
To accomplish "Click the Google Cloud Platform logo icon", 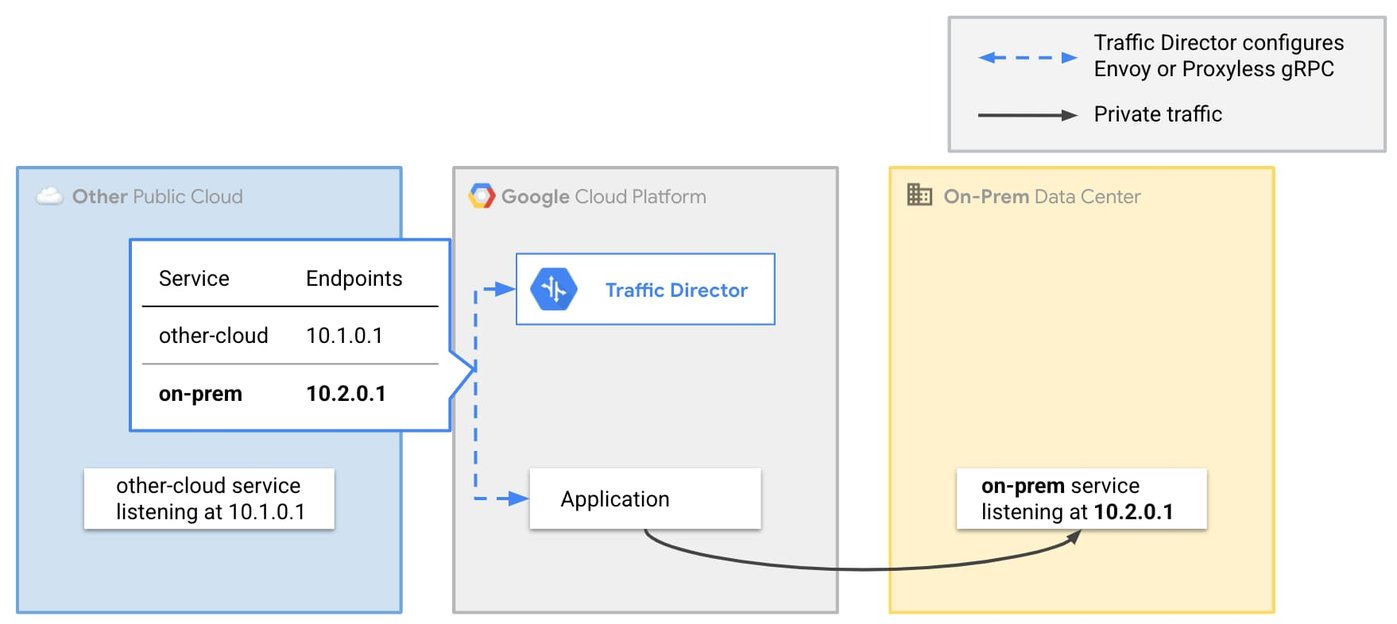I will tap(481, 196).
